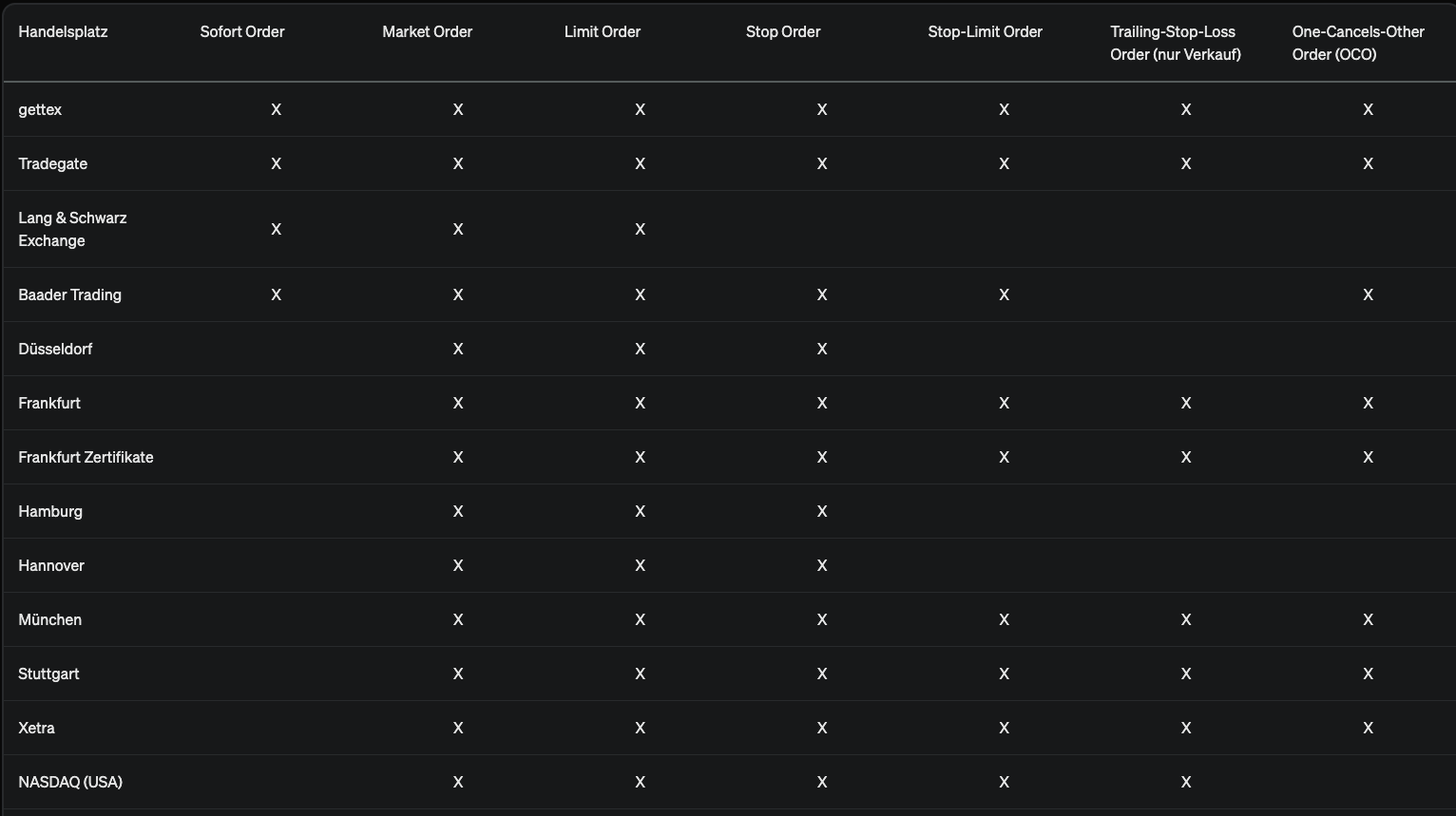Click the Stop Order header text
1456x816 pixels.
(783, 31)
